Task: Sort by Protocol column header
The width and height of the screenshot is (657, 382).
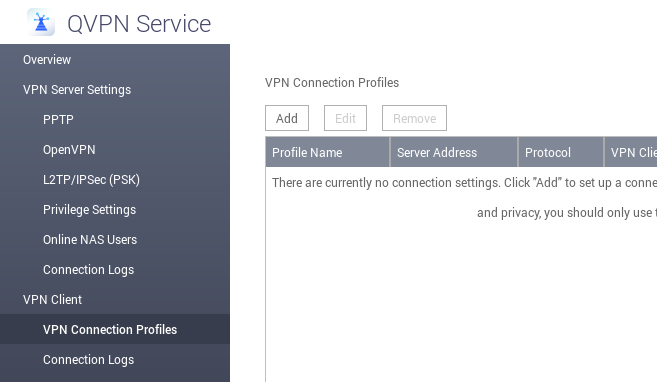Action: [561, 152]
